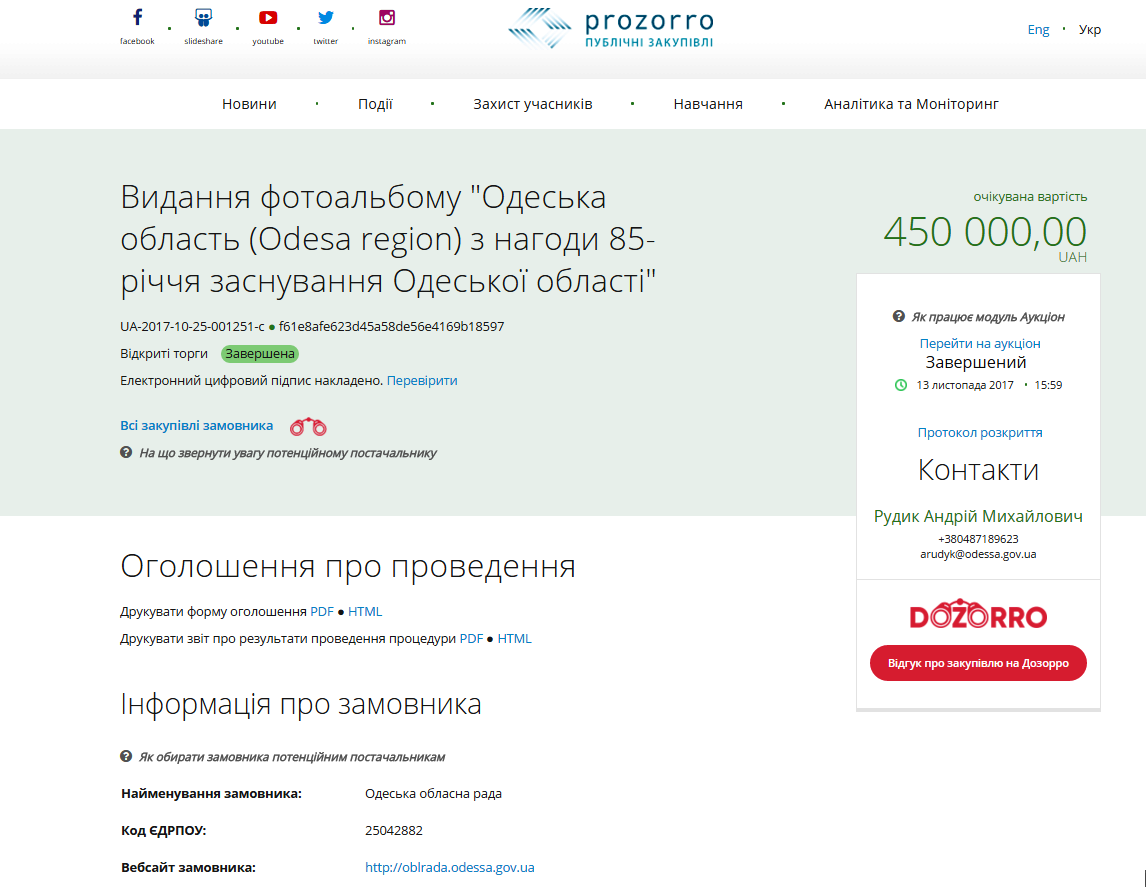The width and height of the screenshot is (1146, 887).
Task: Click hash f61e8afe623d45a58de56e4169b18597
Action: click(x=391, y=327)
